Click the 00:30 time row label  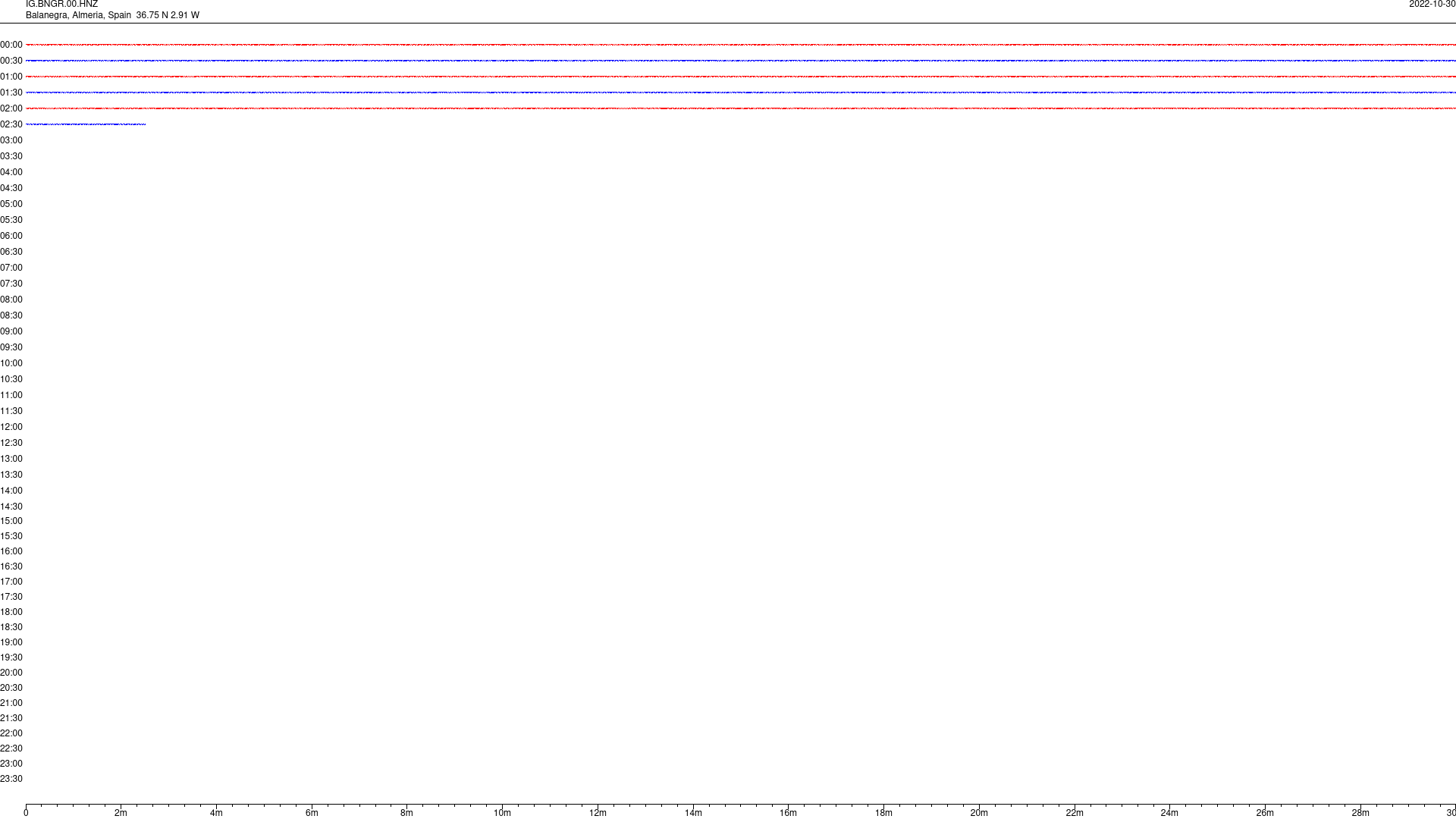coord(11,61)
